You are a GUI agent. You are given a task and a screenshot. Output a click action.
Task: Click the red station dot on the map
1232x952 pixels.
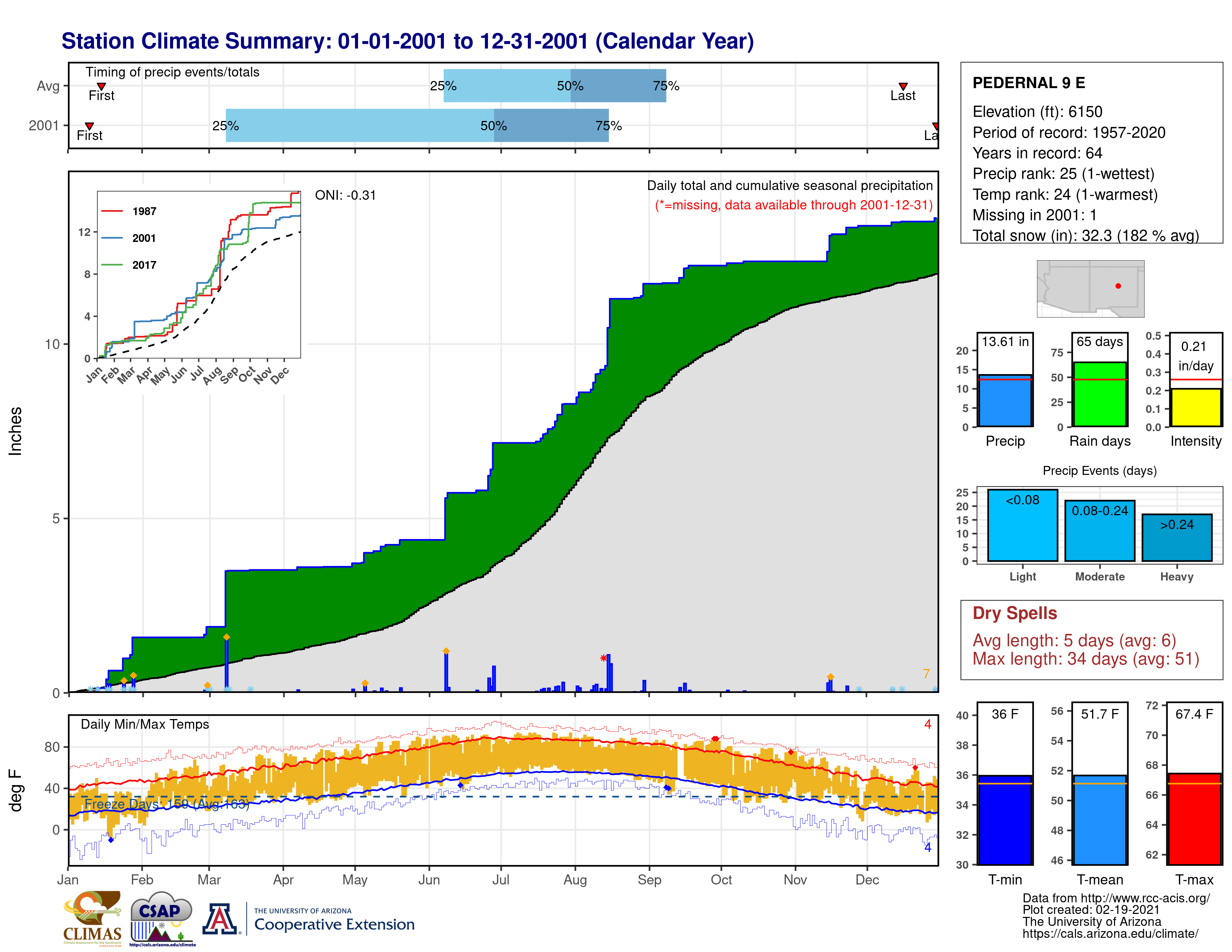[1118, 286]
